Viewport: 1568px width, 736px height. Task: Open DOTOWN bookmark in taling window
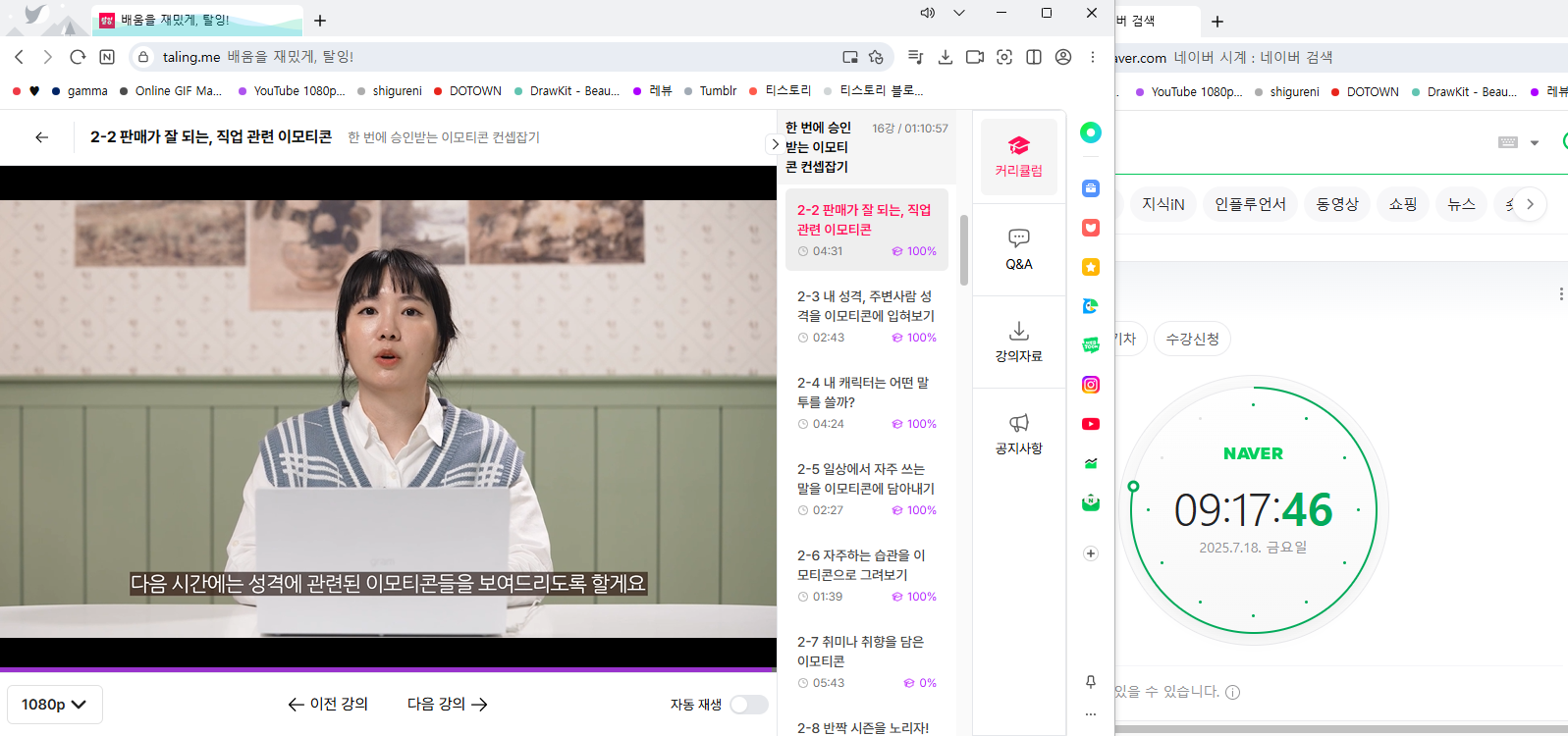tap(467, 90)
